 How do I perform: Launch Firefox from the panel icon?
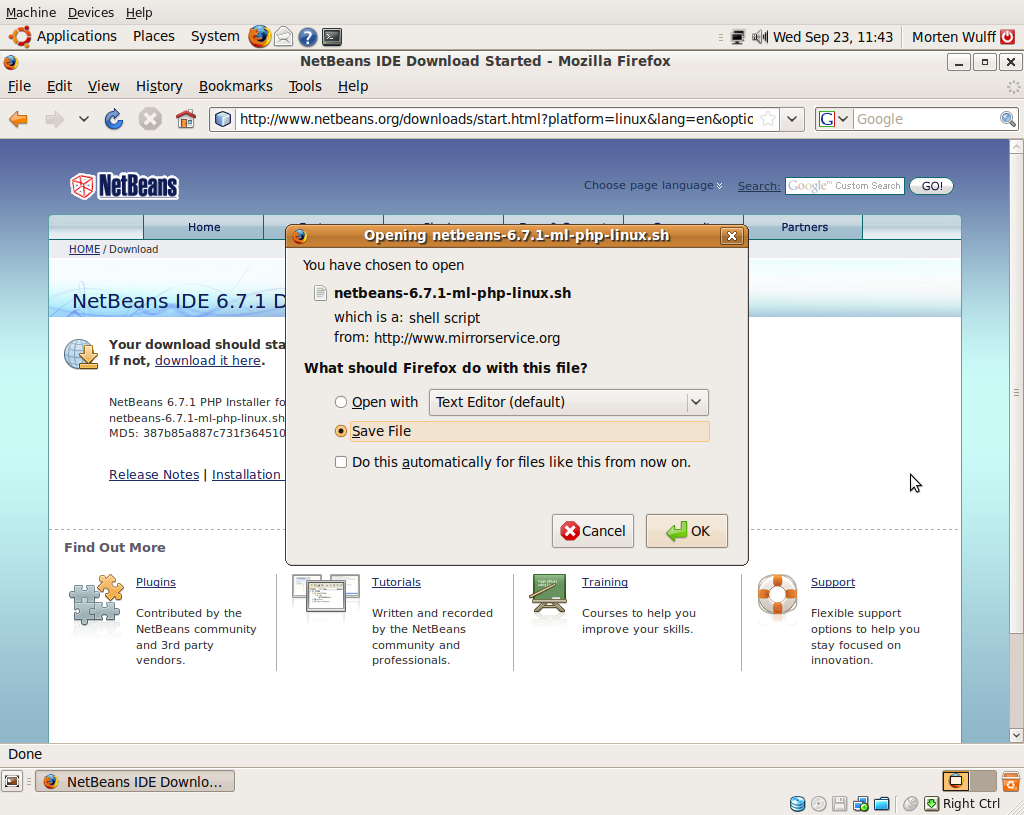(259, 37)
